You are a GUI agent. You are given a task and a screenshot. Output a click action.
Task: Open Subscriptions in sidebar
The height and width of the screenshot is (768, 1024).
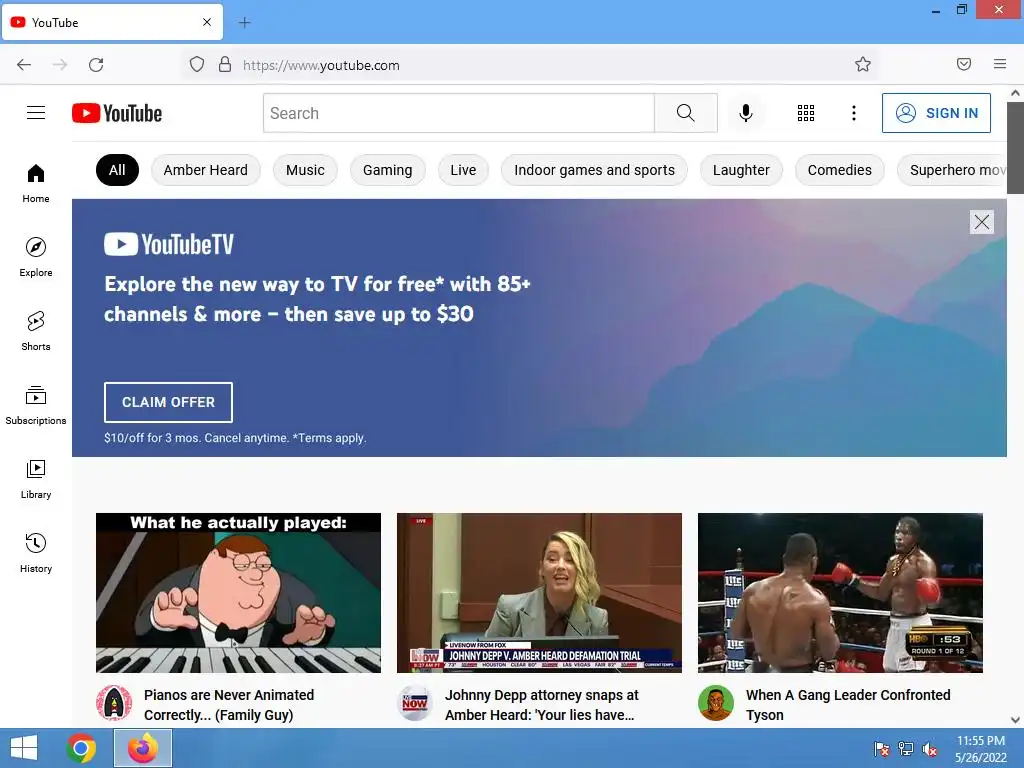click(36, 405)
